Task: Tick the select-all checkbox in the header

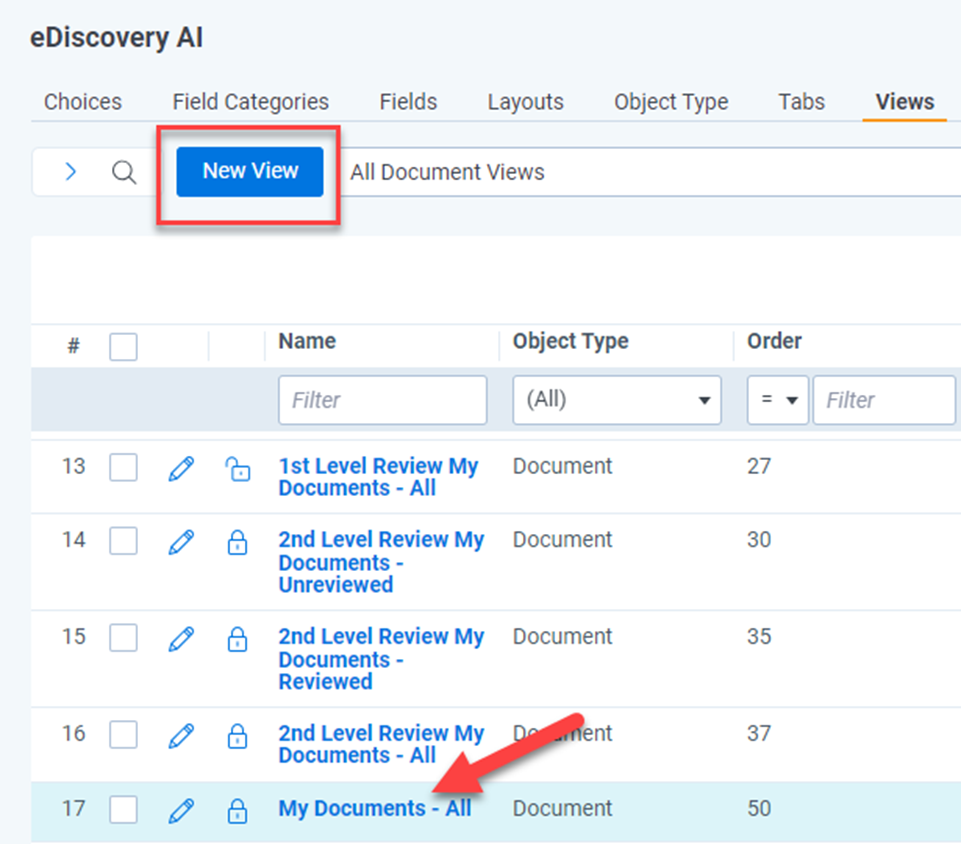Action: [123, 347]
